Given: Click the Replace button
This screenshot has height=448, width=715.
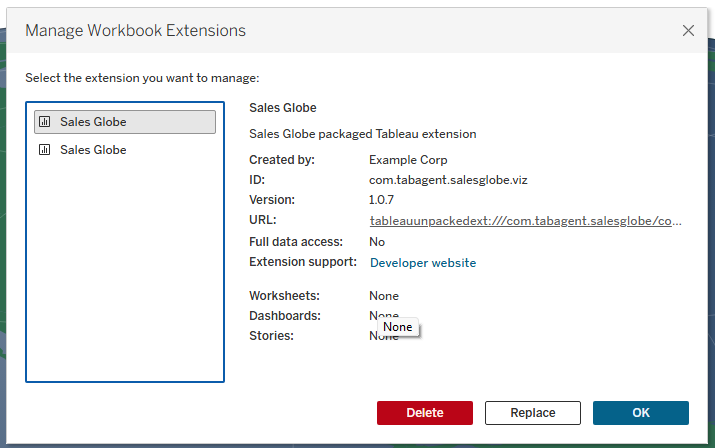Looking at the screenshot, I should [533, 413].
